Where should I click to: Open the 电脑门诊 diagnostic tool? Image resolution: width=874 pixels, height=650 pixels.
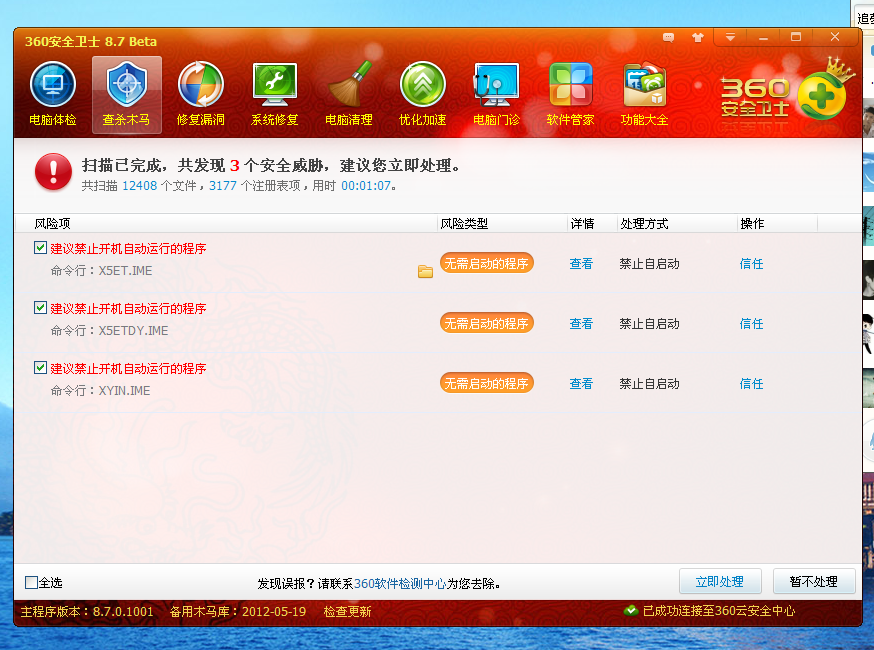pyautogui.click(x=496, y=93)
